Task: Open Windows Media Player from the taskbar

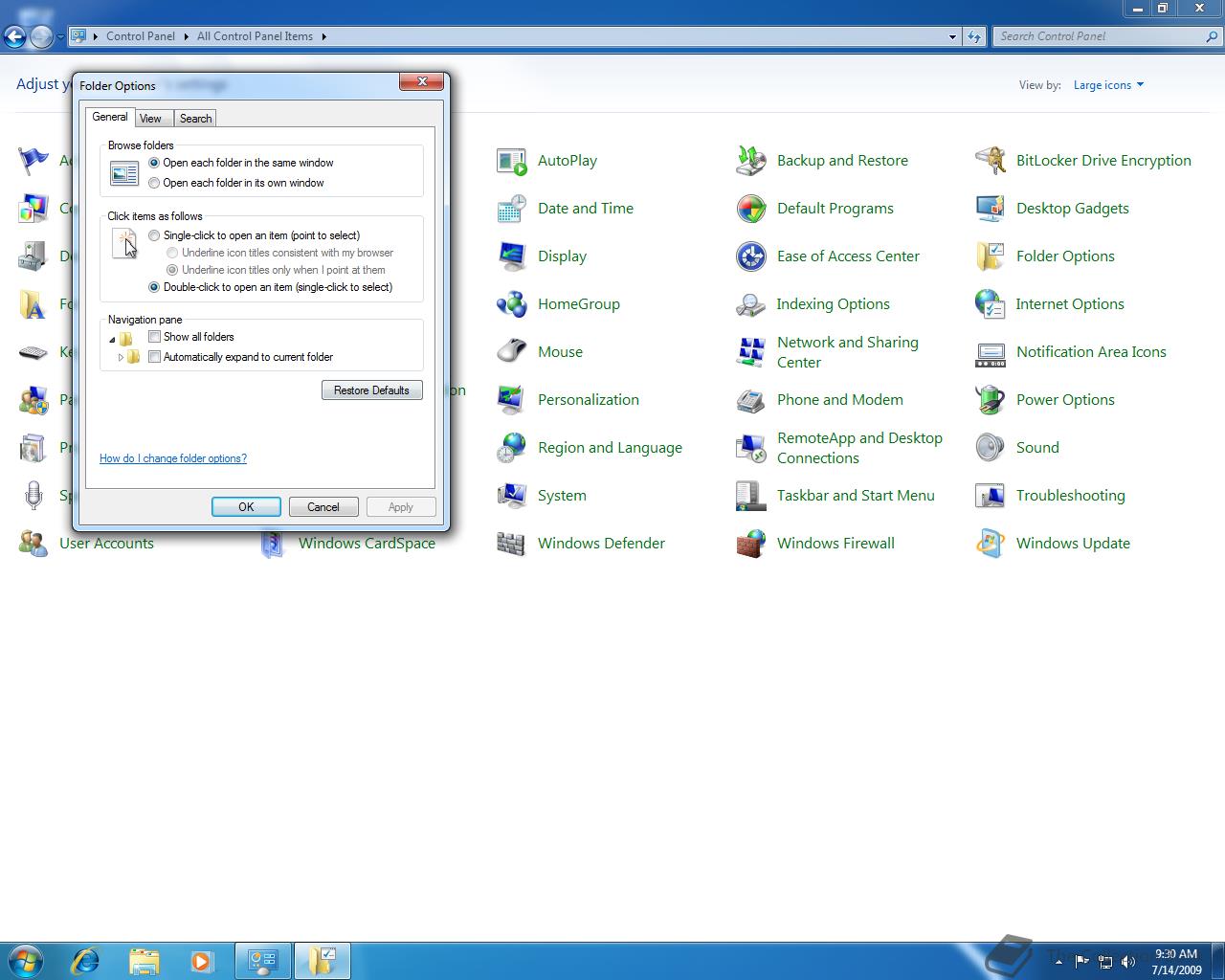Action: click(202, 960)
